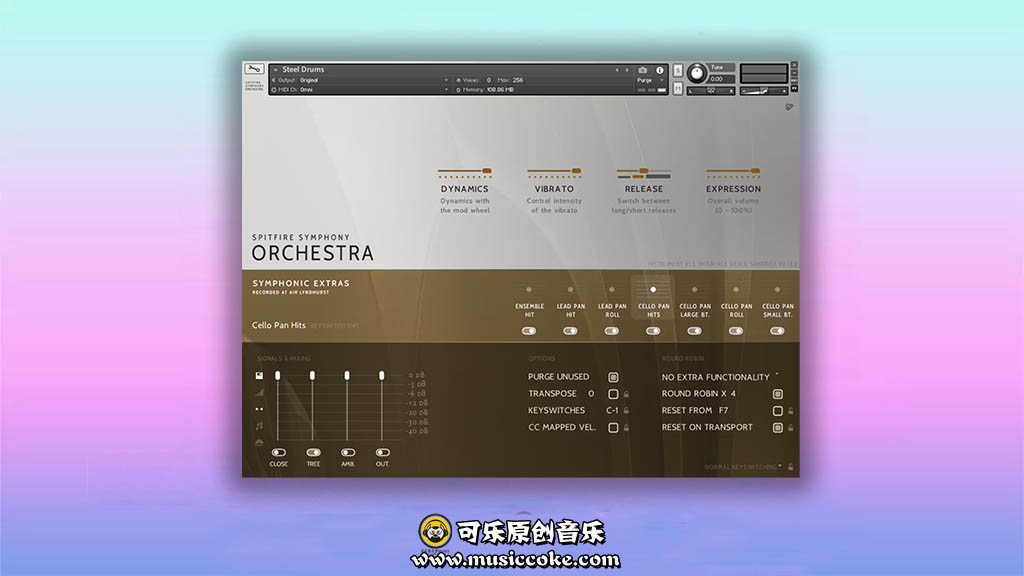Image resolution: width=1024 pixels, height=576 pixels.
Task: Toggle load switch under Ensemble Hit
Action: pyautogui.click(x=529, y=331)
